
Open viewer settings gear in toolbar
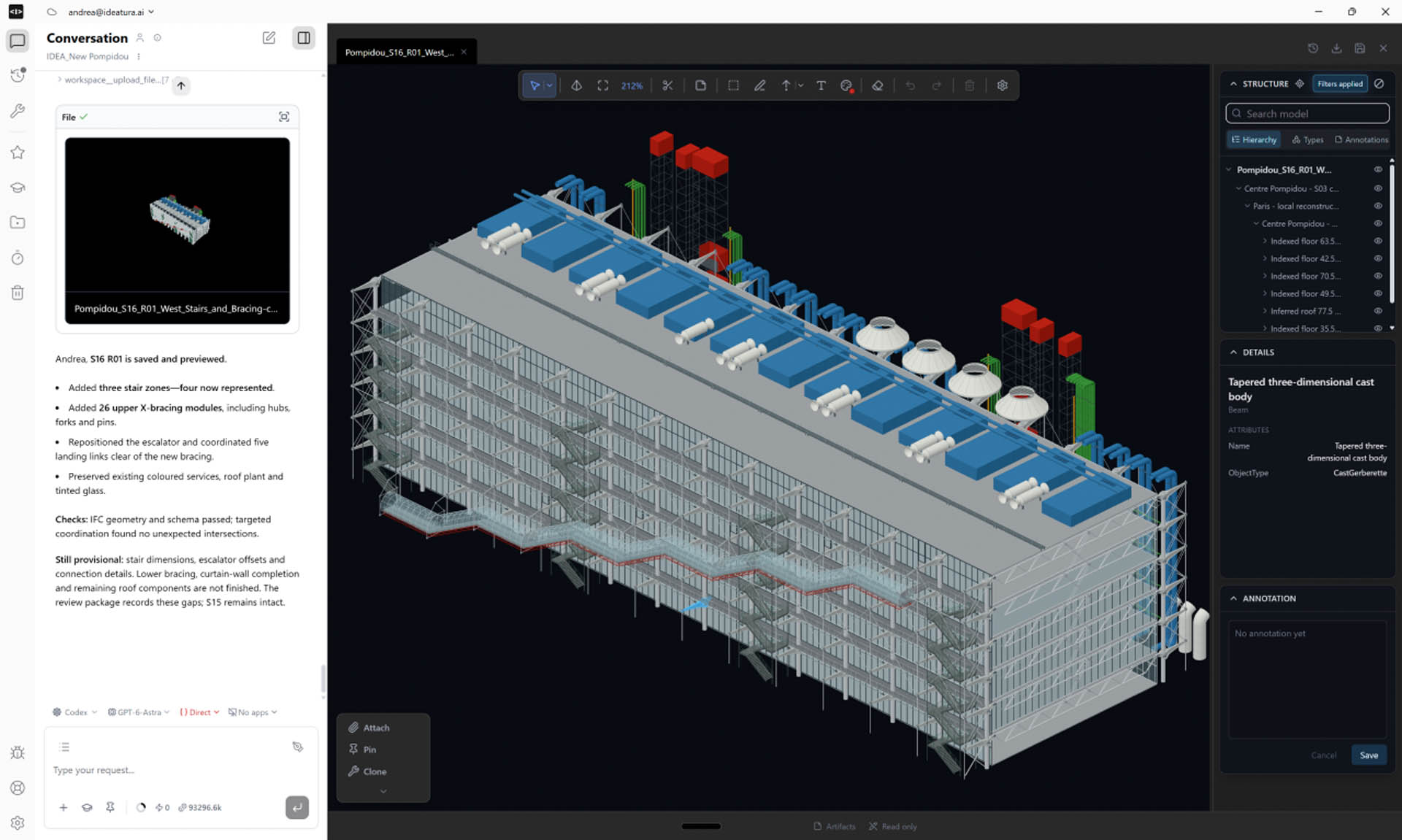pos(1003,85)
